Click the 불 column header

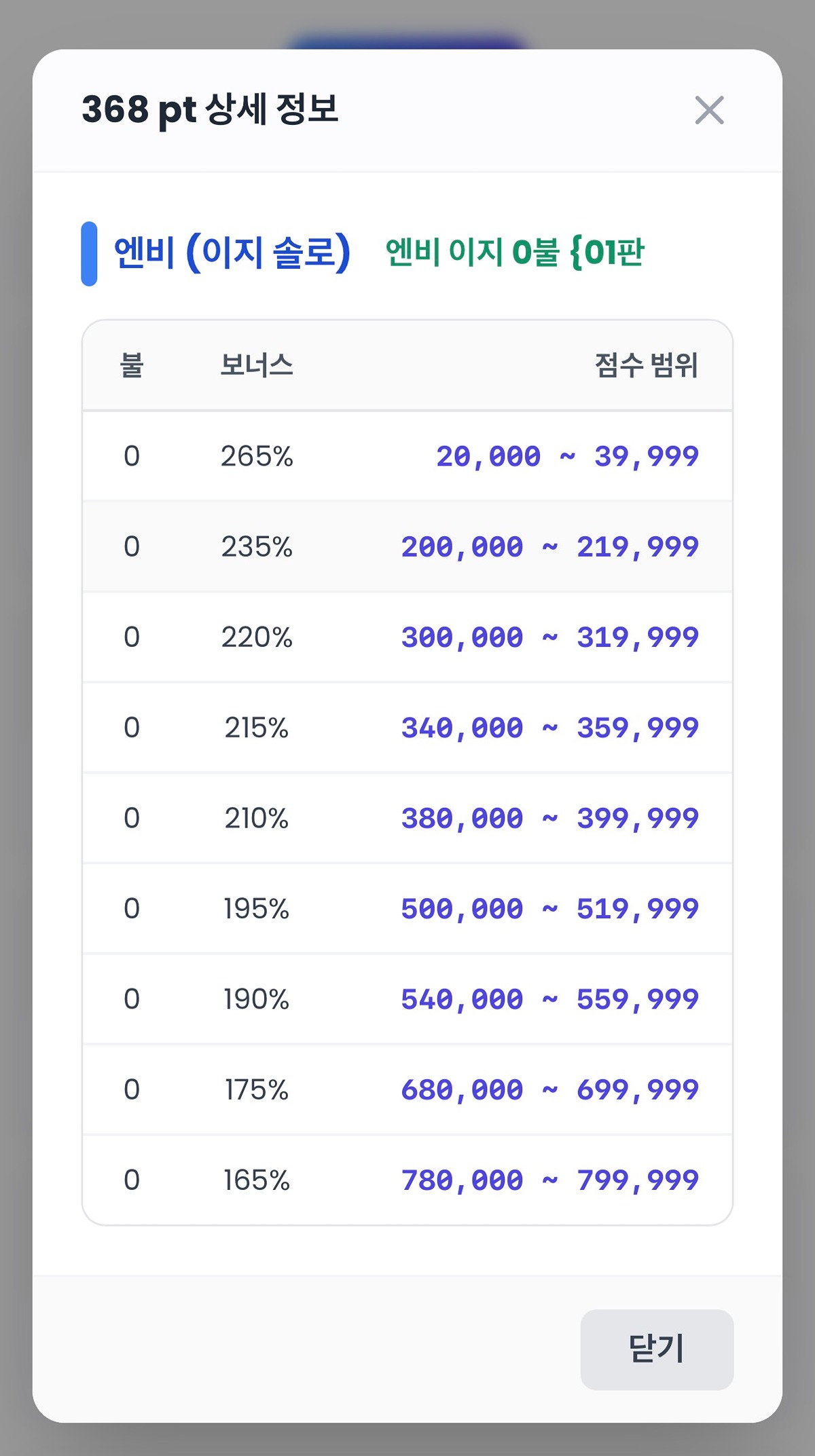[x=132, y=365]
